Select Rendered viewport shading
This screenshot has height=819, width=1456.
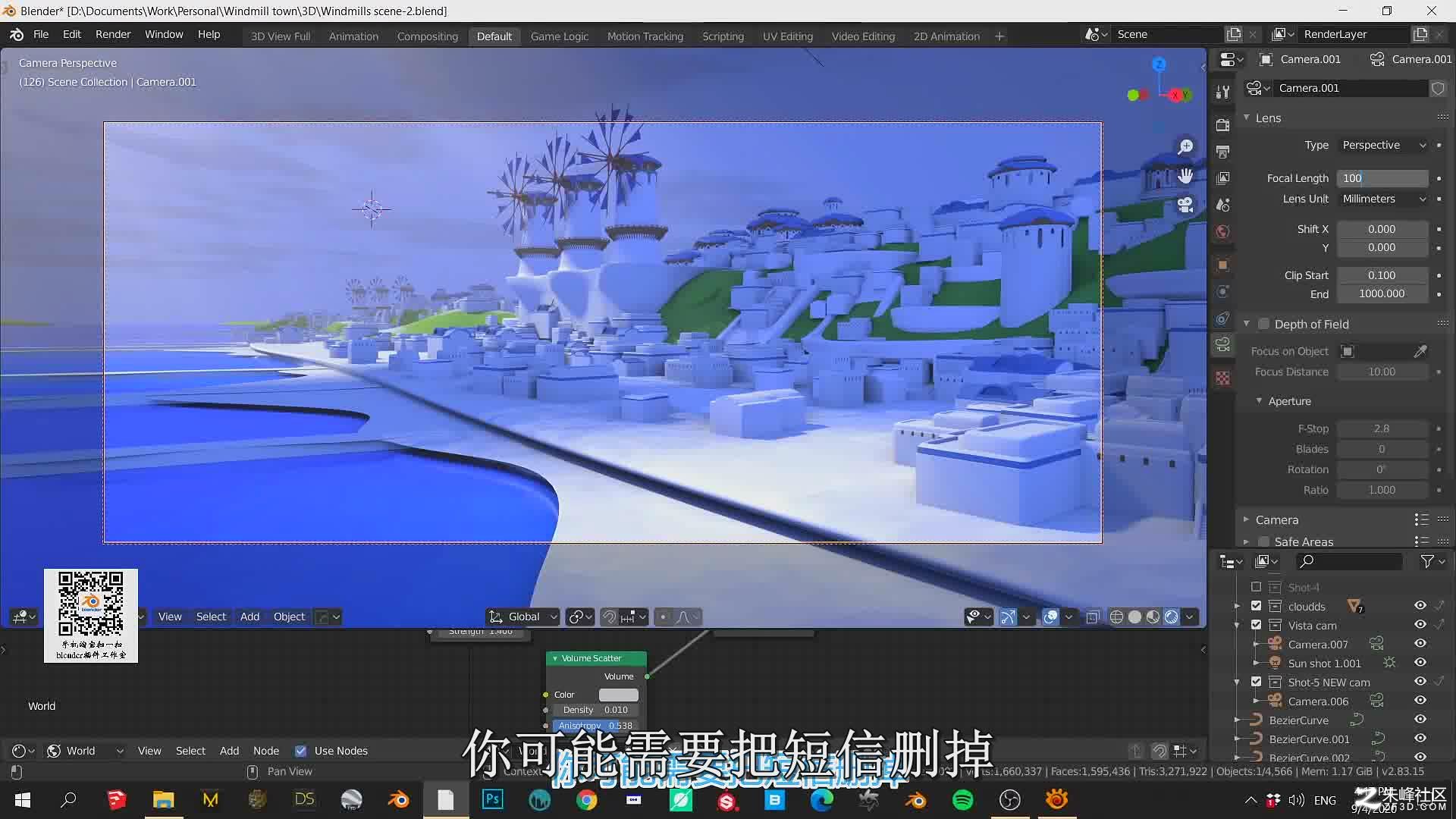tap(1172, 617)
